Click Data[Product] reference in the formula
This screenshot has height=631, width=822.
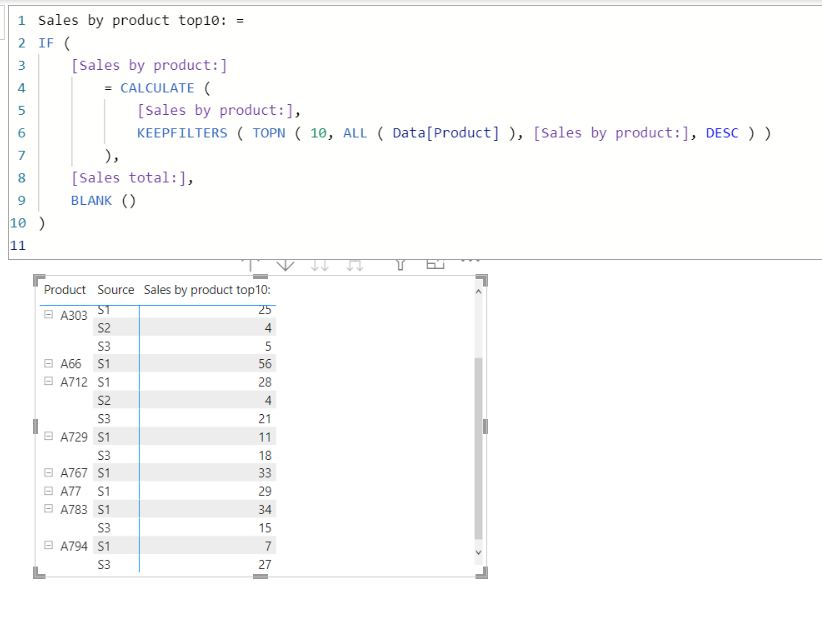[x=446, y=133]
